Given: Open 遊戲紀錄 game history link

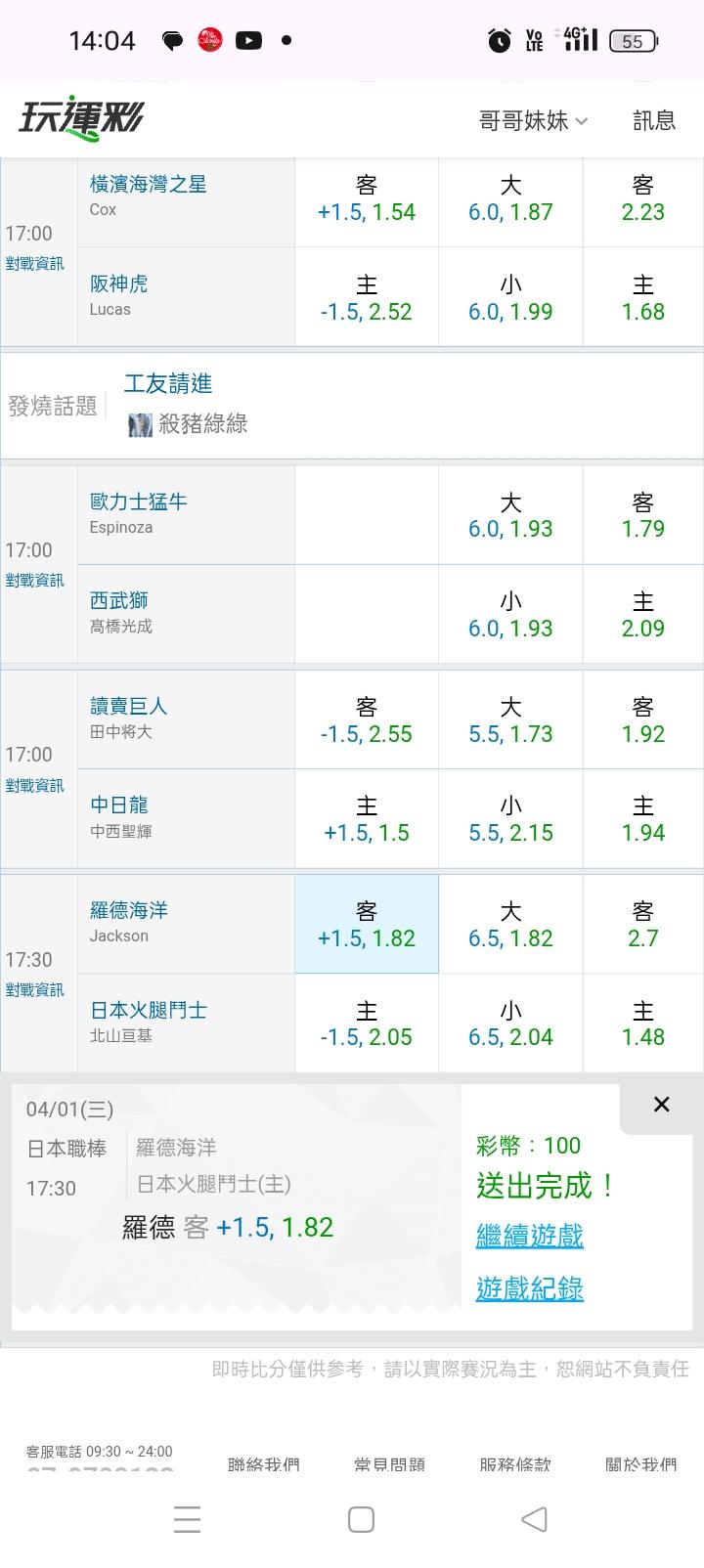Looking at the screenshot, I should (x=529, y=1288).
